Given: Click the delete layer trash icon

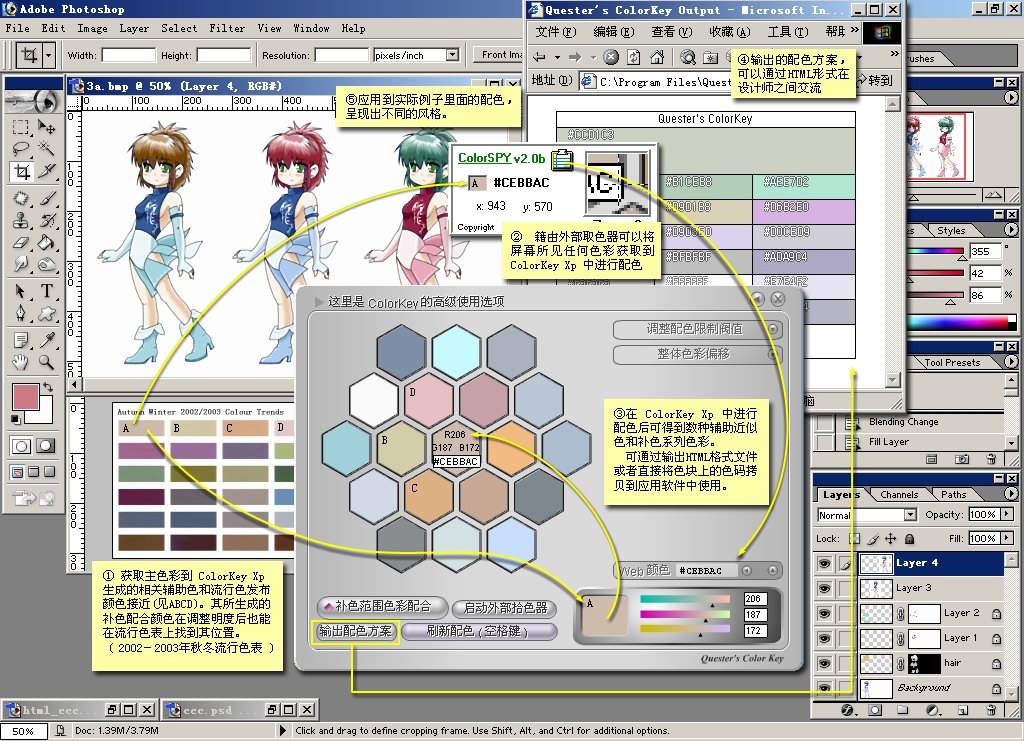Looking at the screenshot, I should click(x=991, y=710).
